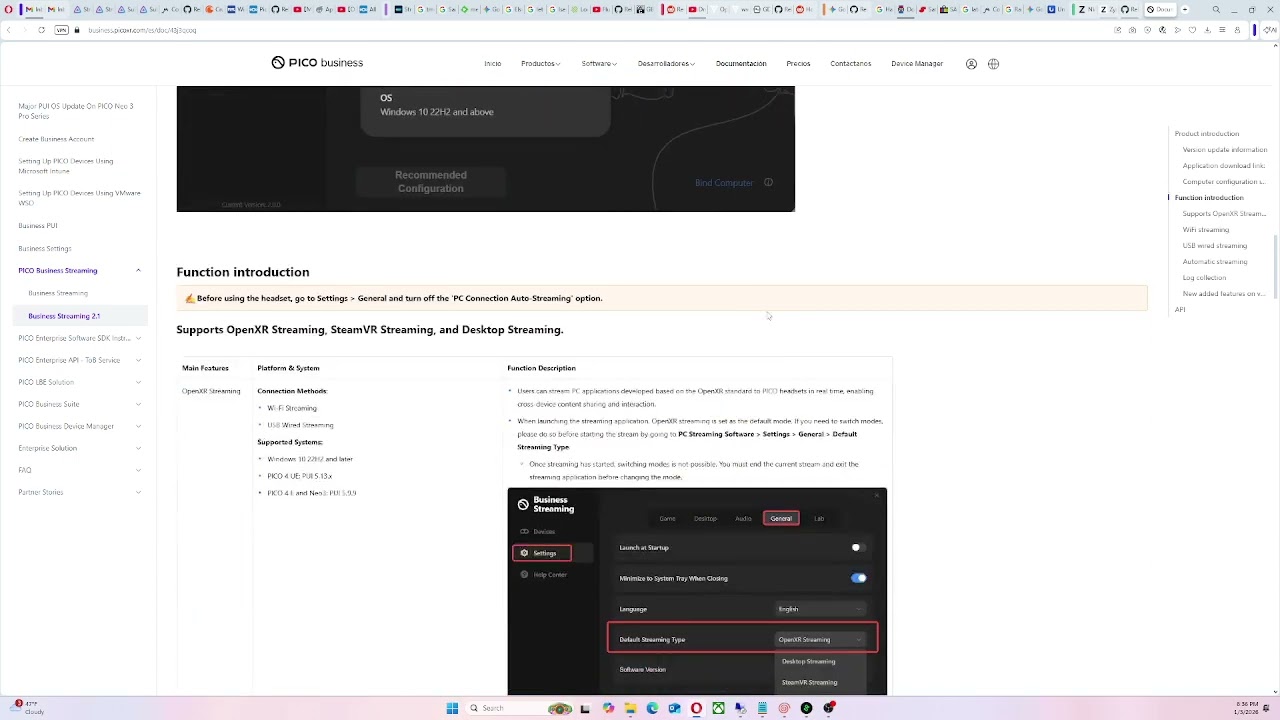The height and width of the screenshot is (720, 1280).
Task: Go back with the browser back arrow
Action: point(8,30)
